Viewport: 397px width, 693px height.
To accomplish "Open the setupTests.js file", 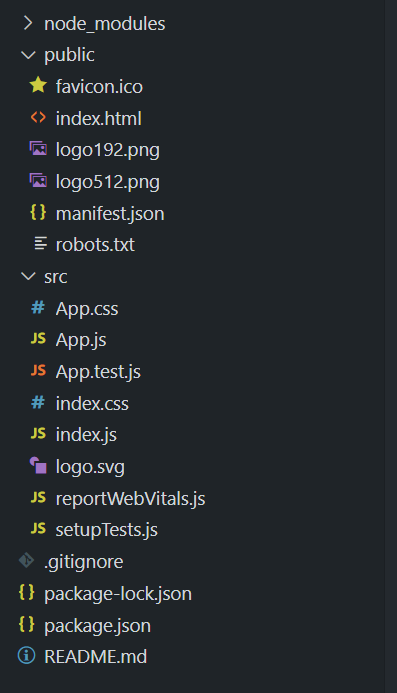I will coord(107,530).
